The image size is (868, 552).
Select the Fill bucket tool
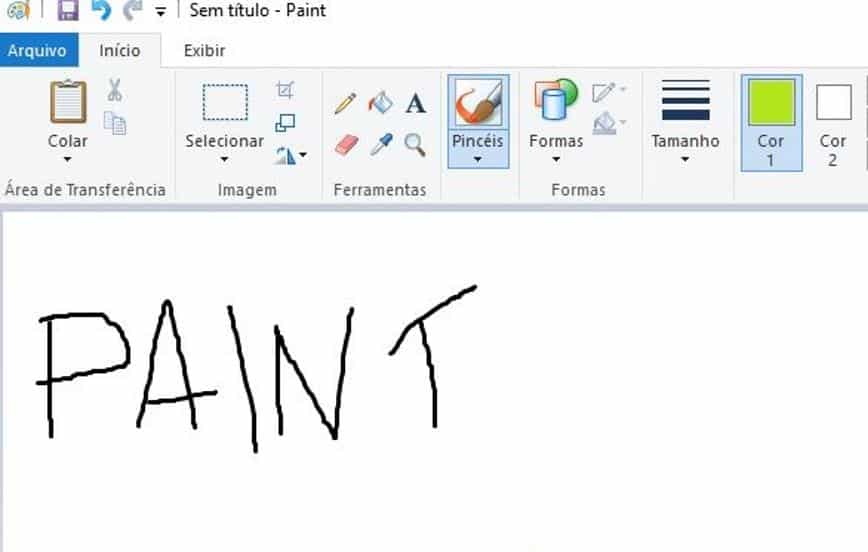(381, 103)
